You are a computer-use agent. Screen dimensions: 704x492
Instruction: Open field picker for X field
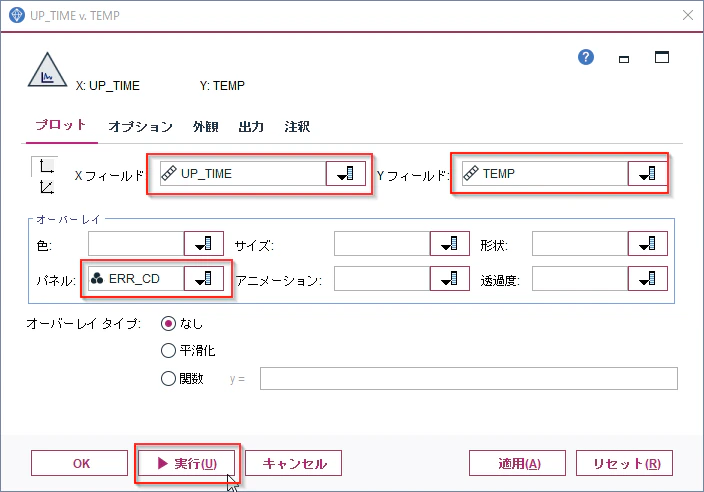(x=345, y=174)
